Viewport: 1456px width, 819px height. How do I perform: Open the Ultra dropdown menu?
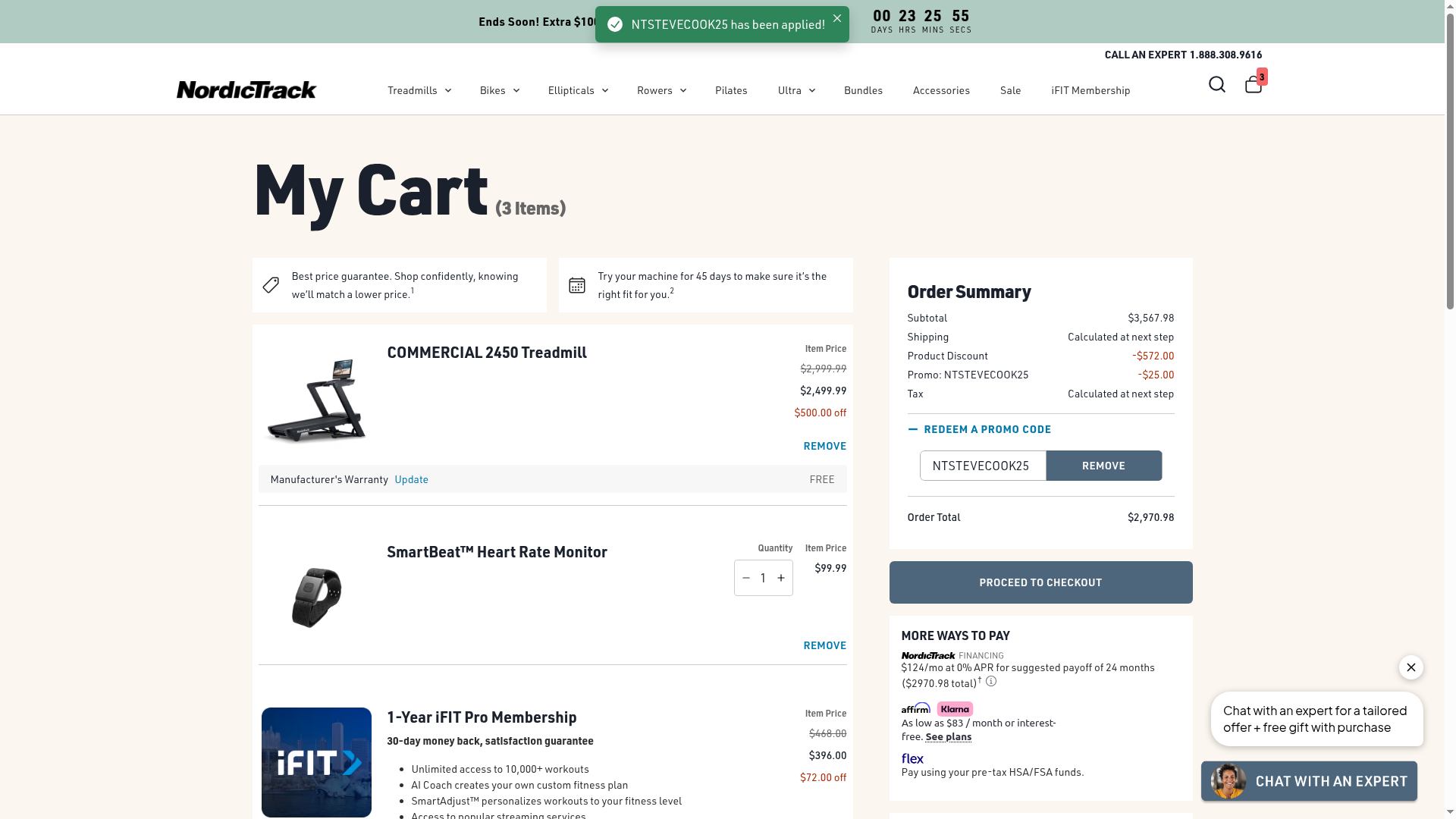[796, 90]
